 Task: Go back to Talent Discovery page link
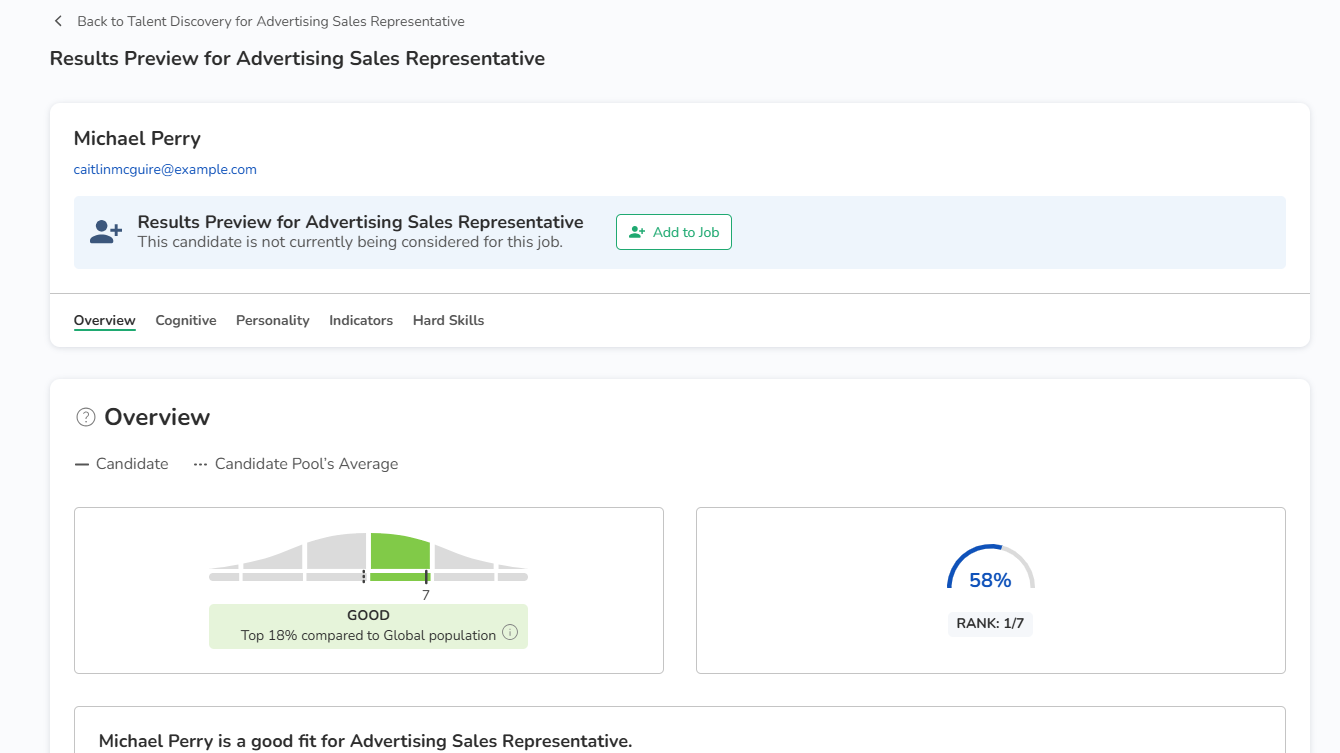coord(270,21)
